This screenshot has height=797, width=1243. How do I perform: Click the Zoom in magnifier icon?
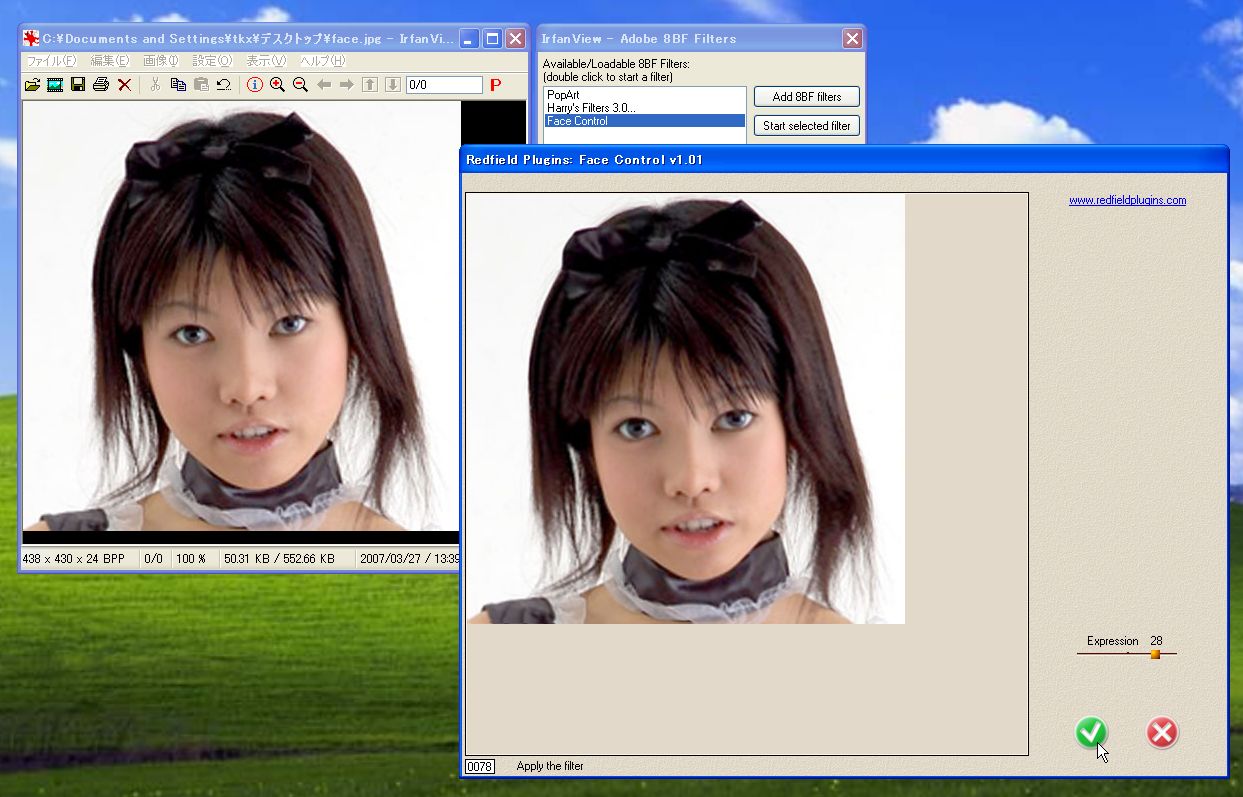278,85
